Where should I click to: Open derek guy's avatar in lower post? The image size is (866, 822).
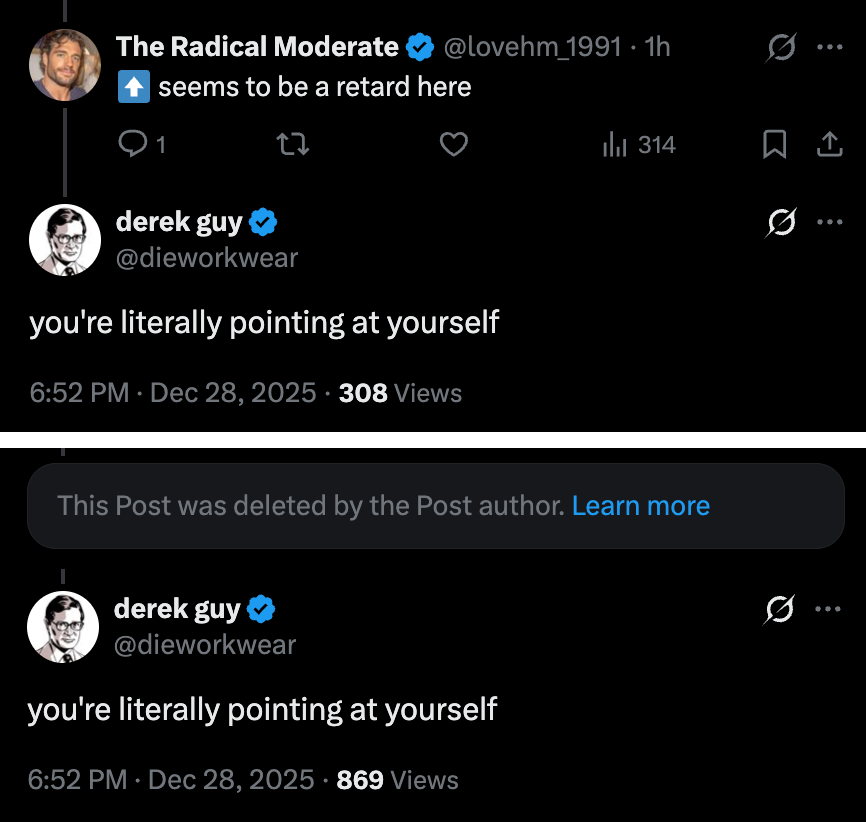tap(63, 627)
